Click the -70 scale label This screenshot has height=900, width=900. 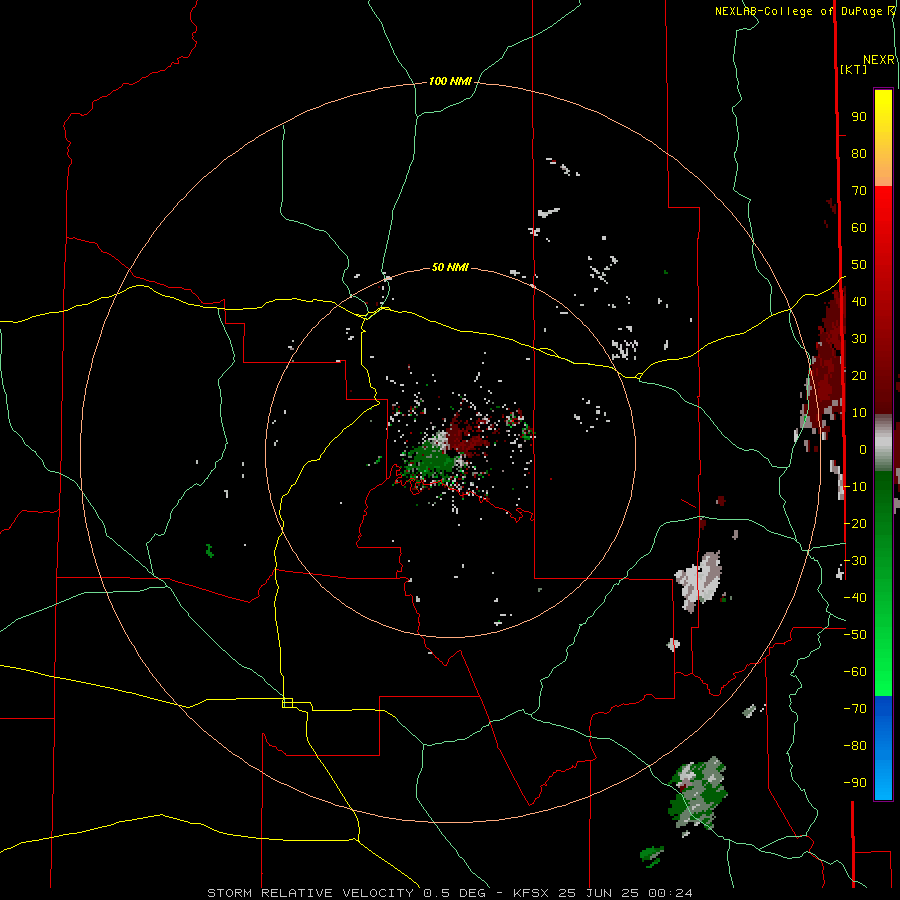point(855,709)
